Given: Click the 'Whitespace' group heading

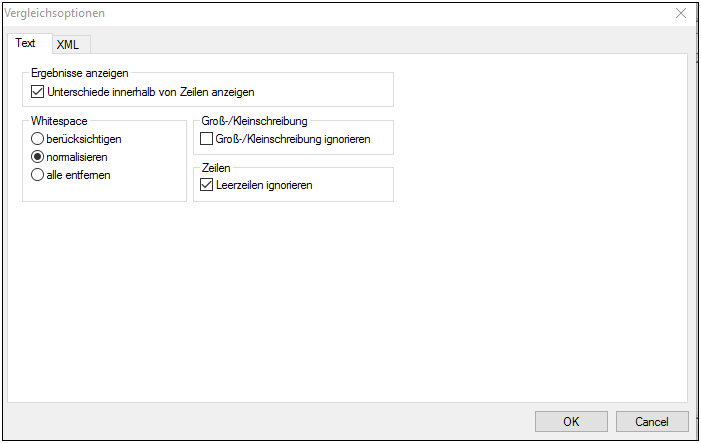Looking at the screenshot, I should [x=59, y=121].
